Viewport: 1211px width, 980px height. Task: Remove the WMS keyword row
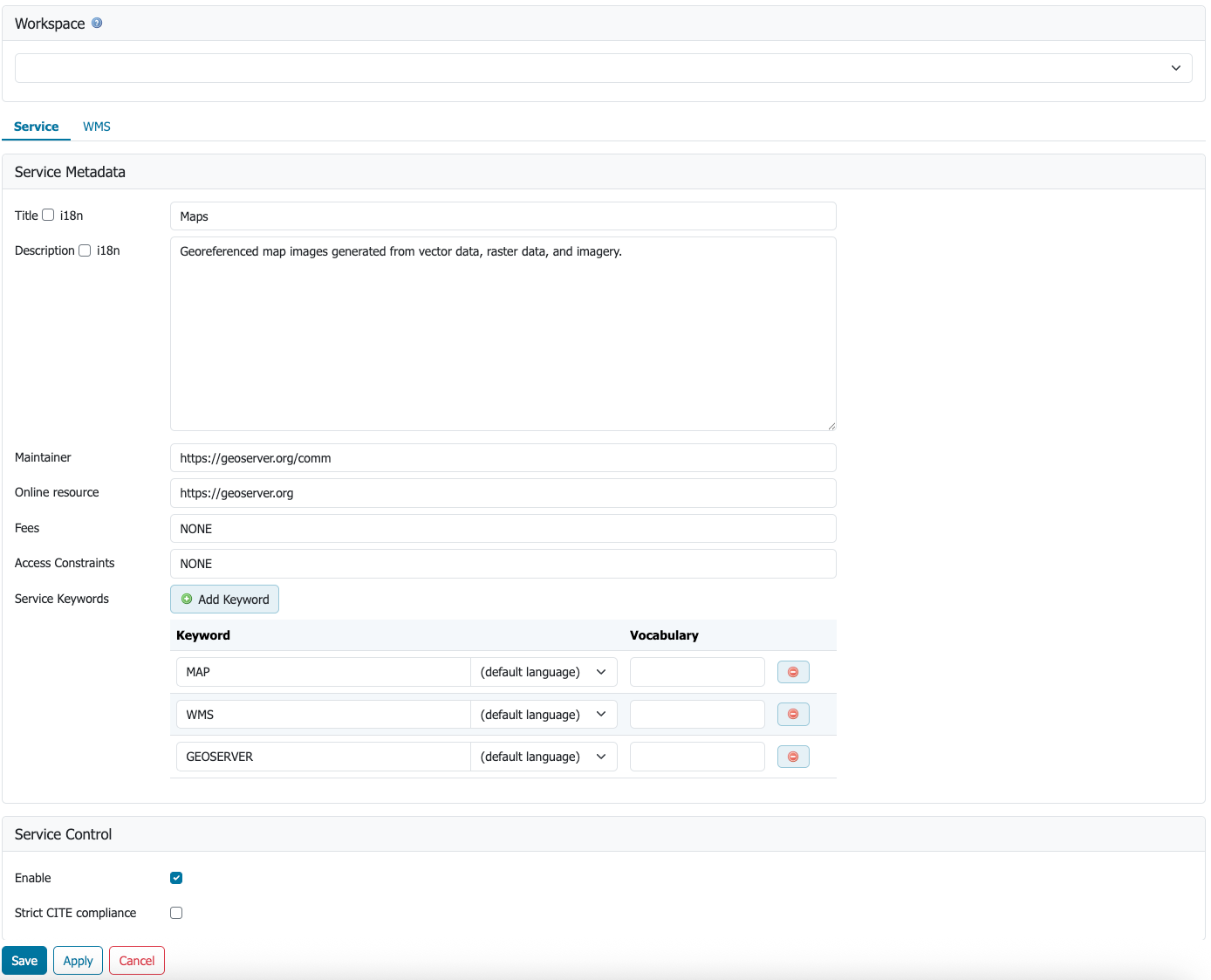[793, 714]
